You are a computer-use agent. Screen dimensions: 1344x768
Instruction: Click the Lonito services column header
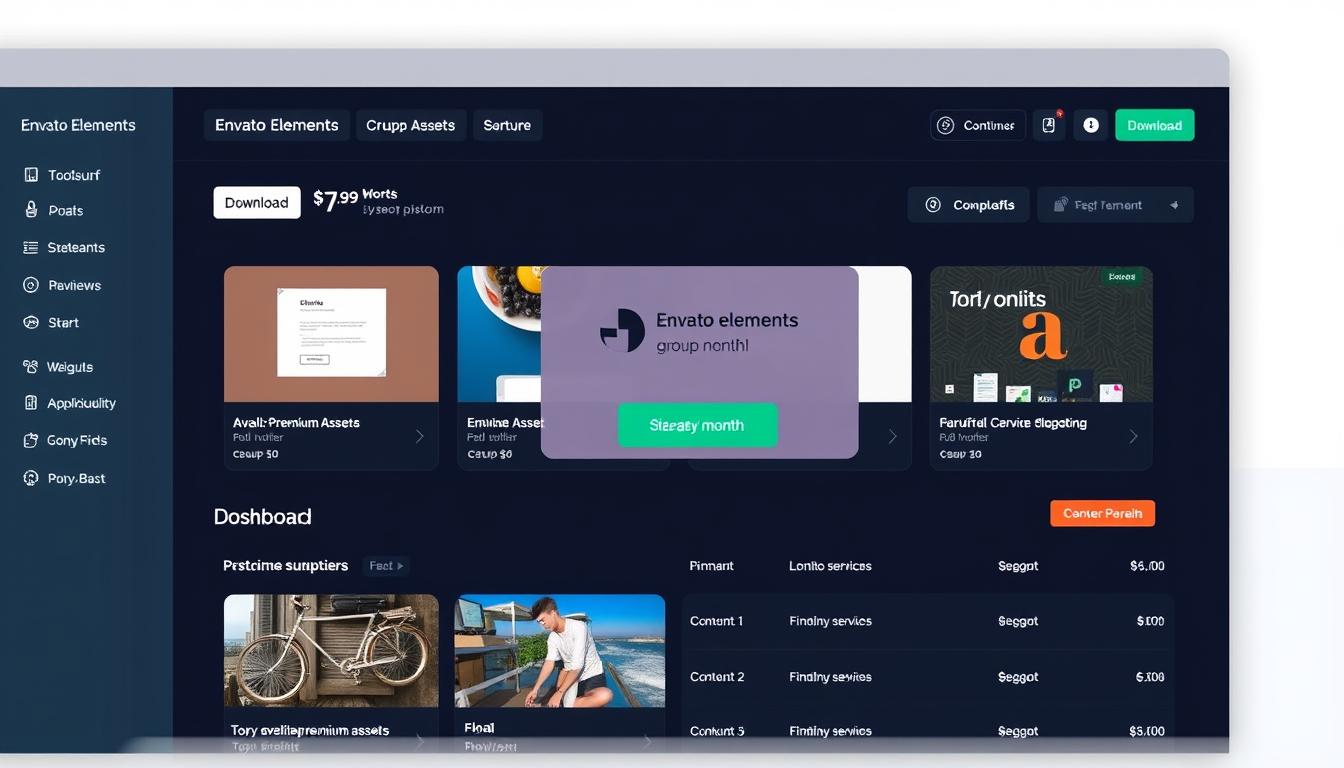click(x=830, y=566)
